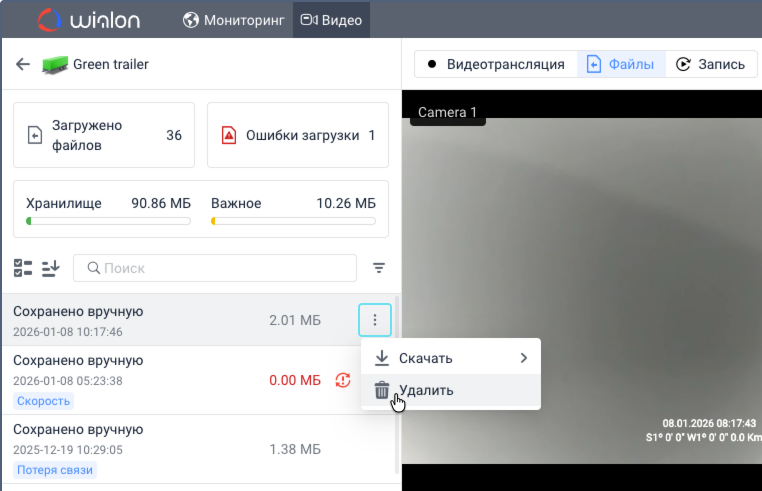
Task: Click the multi-select checklist icon
Action: tap(22, 268)
